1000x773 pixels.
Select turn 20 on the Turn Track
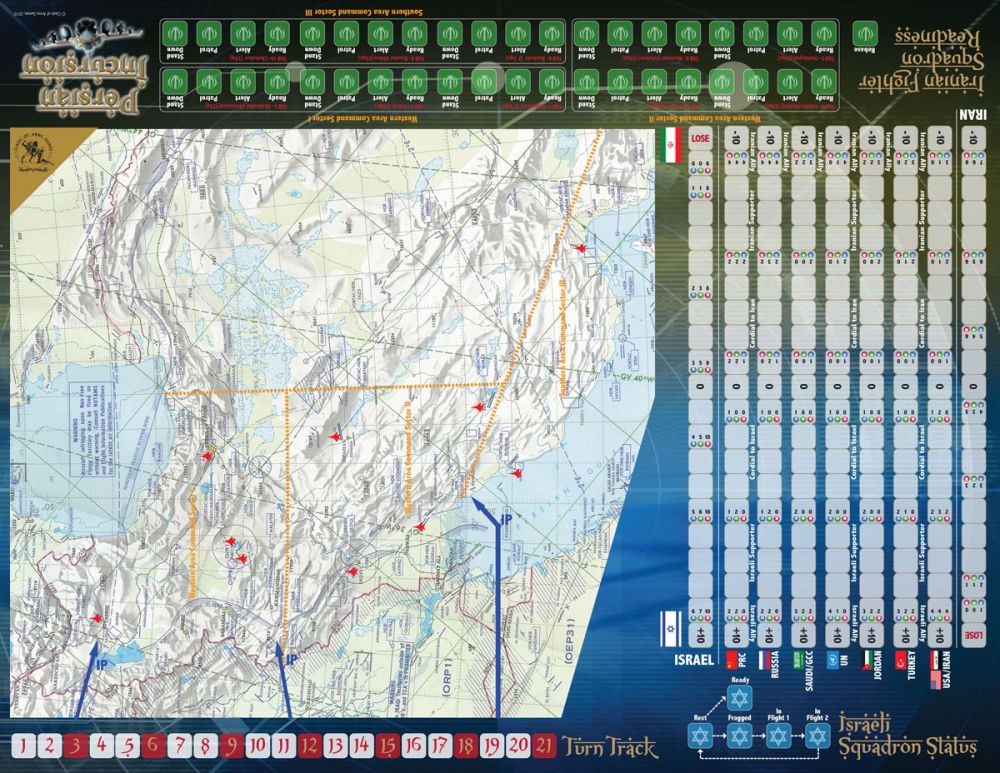click(518, 746)
